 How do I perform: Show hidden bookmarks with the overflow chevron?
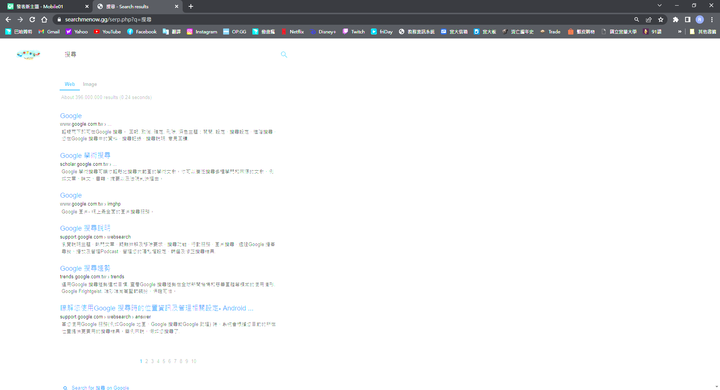[680, 32]
